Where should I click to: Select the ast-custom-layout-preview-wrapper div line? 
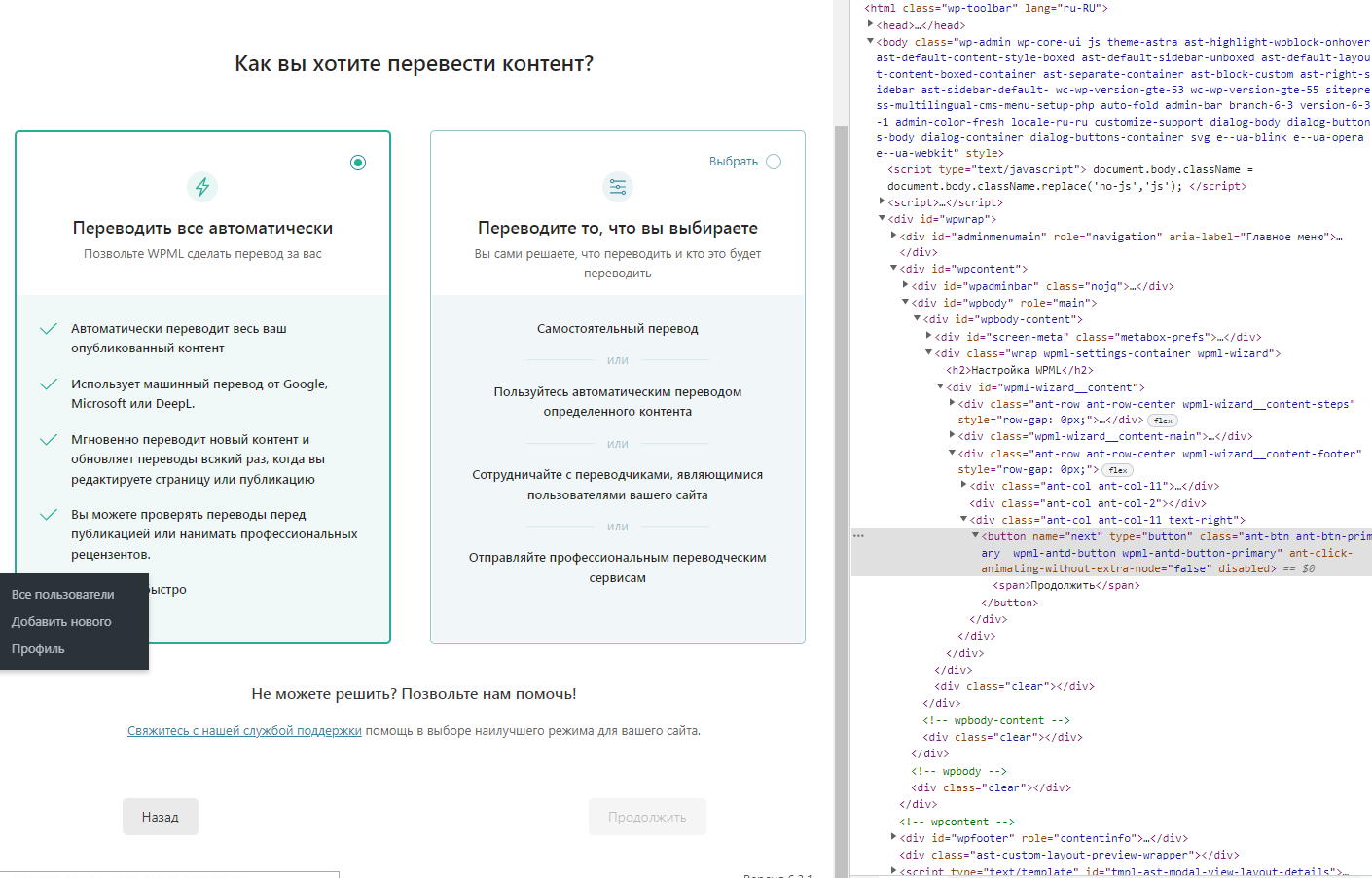pos(1069,855)
